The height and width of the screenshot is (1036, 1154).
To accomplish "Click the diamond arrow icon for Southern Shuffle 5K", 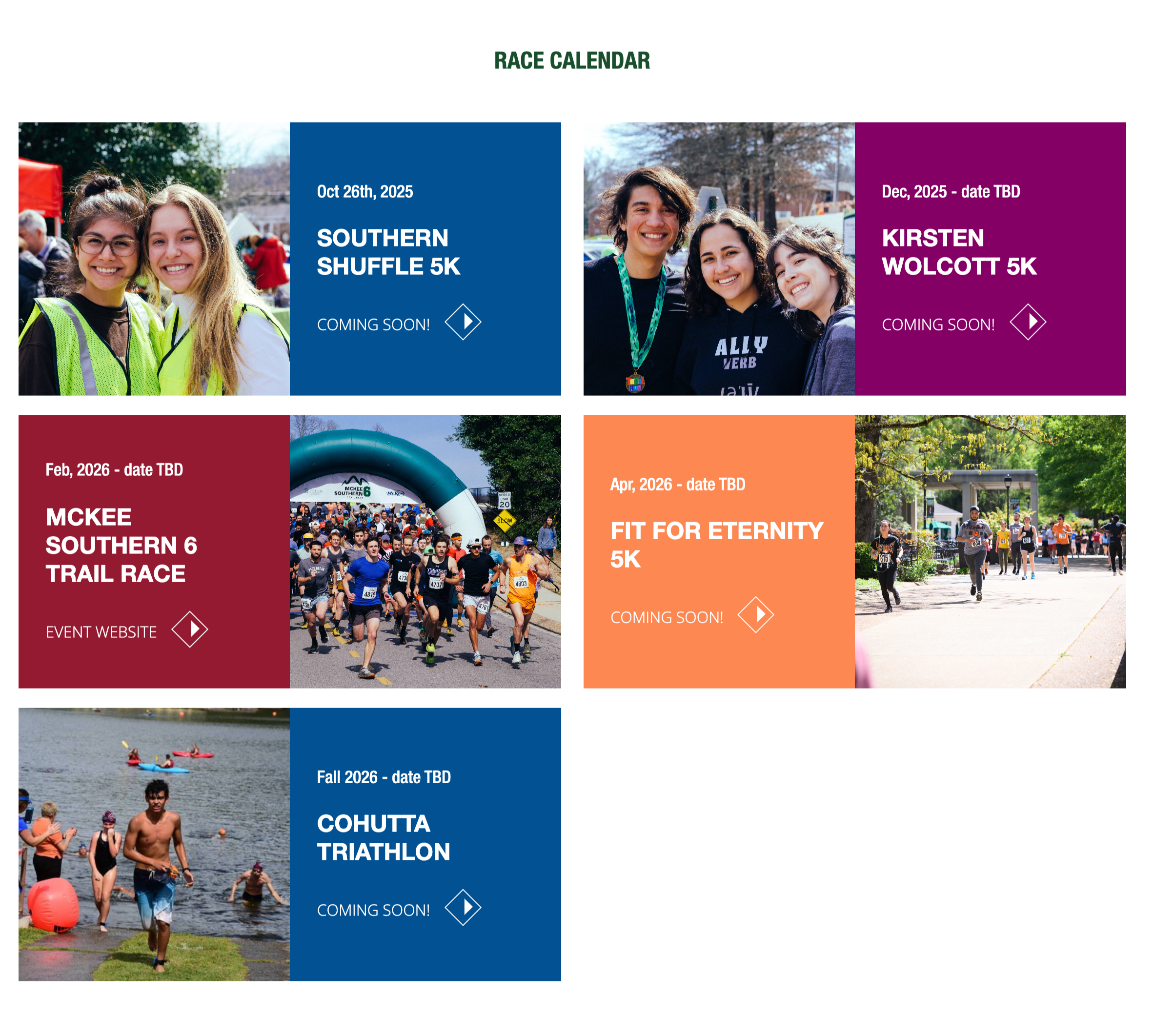I will pyautogui.click(x=463, y=322).
